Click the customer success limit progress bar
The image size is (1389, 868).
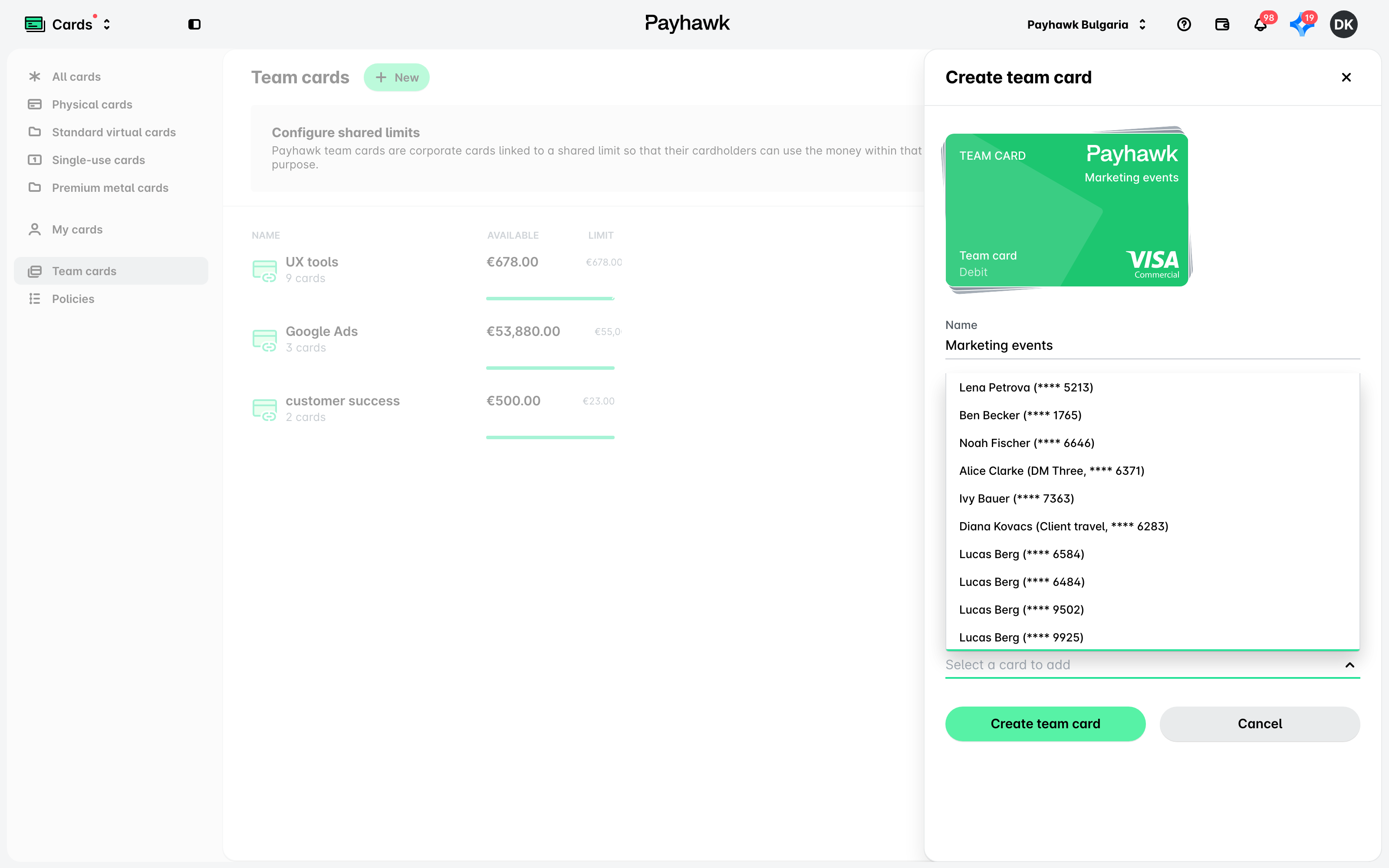(x=550, y=437)
